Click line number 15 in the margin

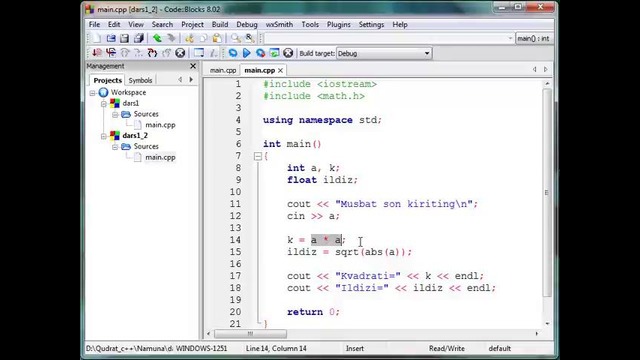(x=235, y=252)
